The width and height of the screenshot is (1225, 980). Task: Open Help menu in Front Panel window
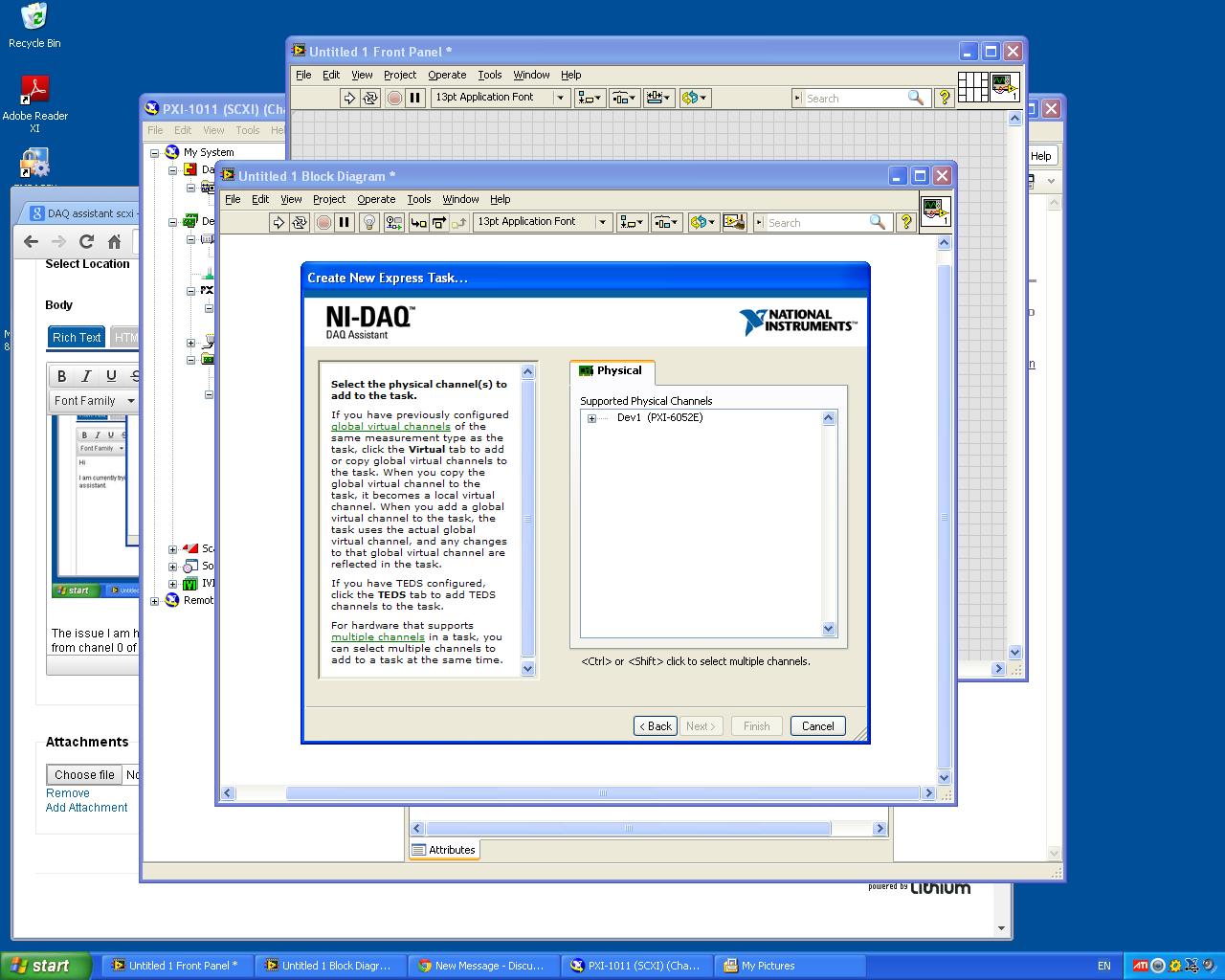click(x=571, y=75)
